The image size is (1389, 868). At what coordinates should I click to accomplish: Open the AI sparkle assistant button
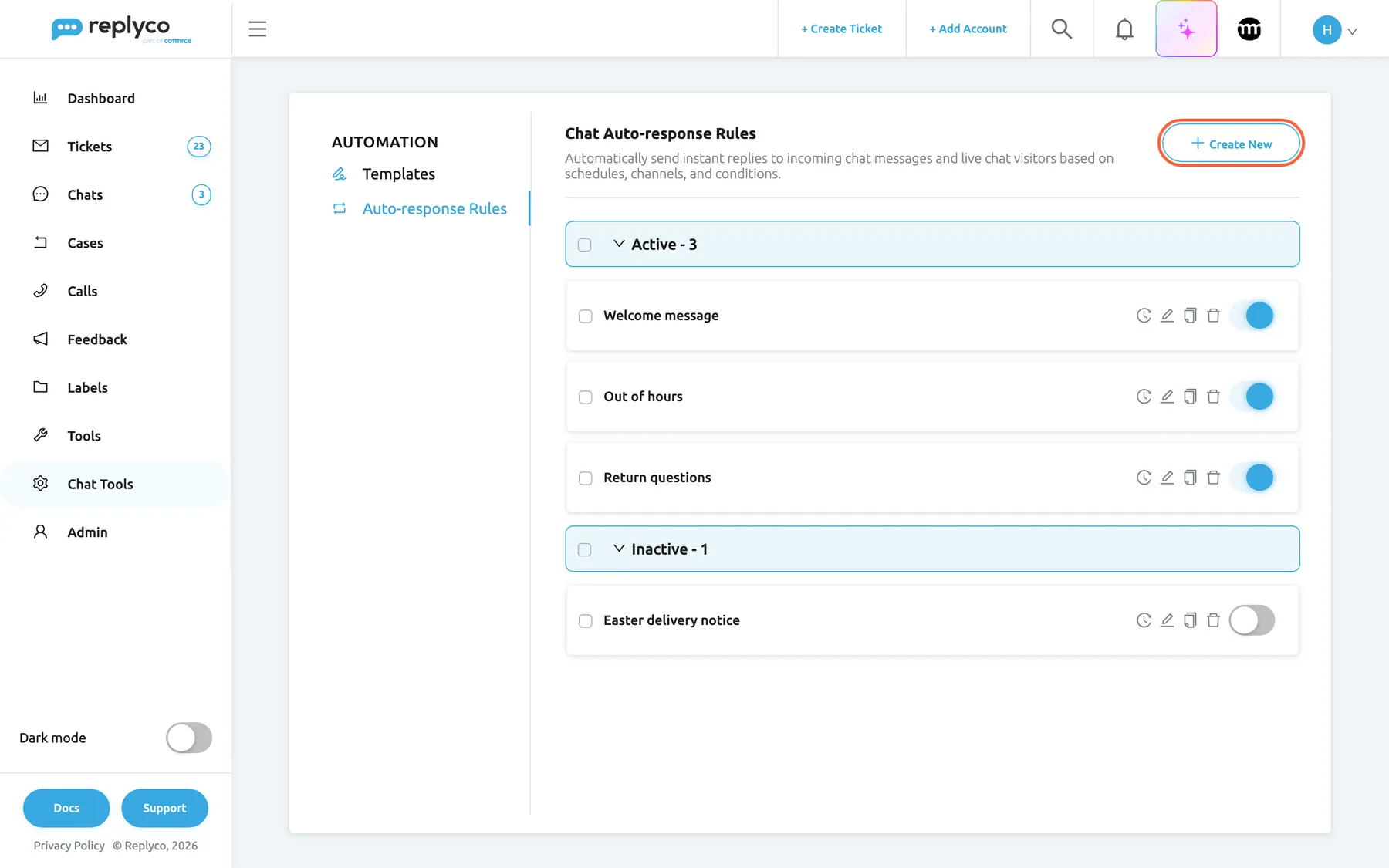pos(1186,29)
